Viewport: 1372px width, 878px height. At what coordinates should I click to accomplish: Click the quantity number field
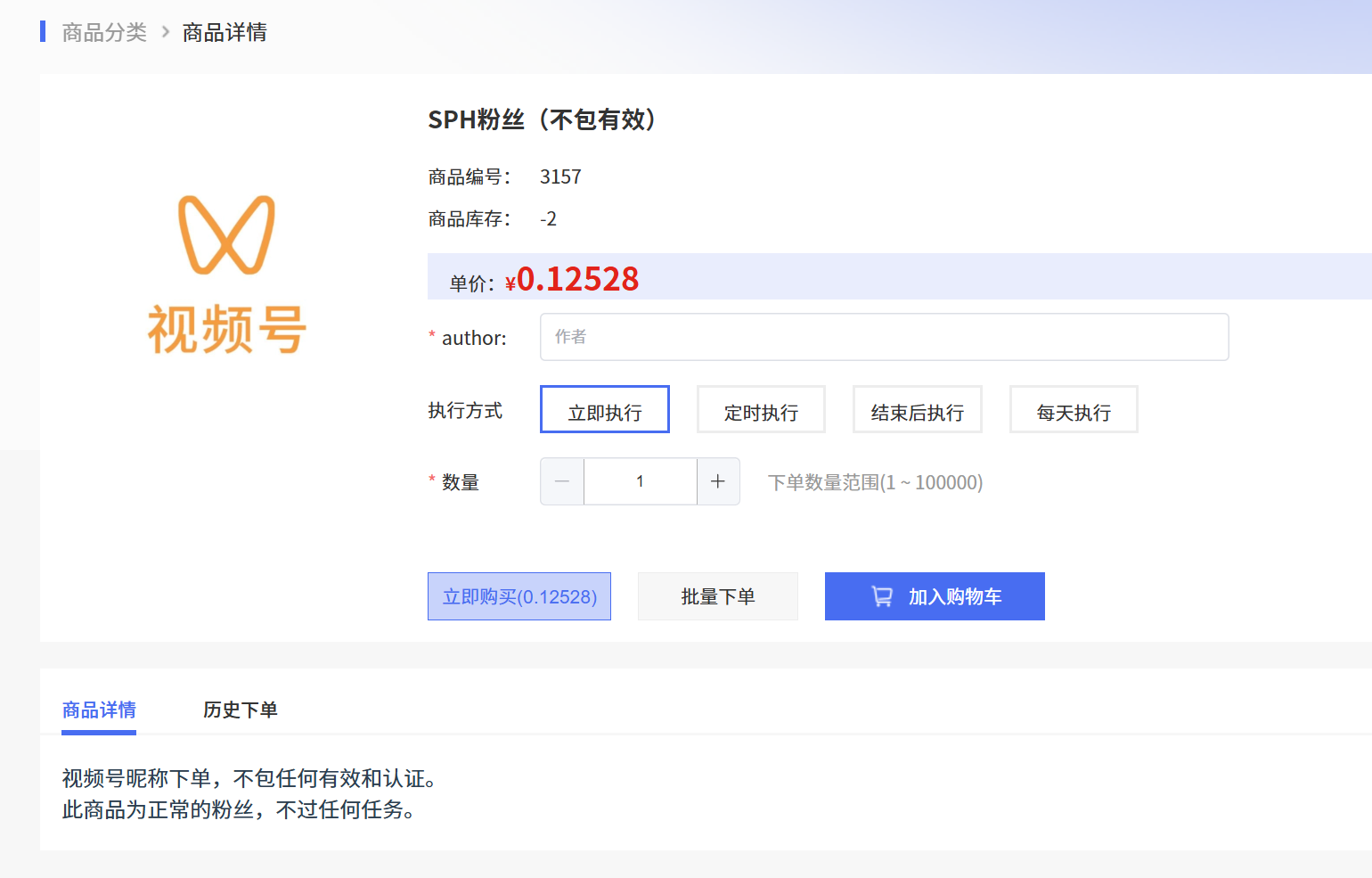[641, 481]
